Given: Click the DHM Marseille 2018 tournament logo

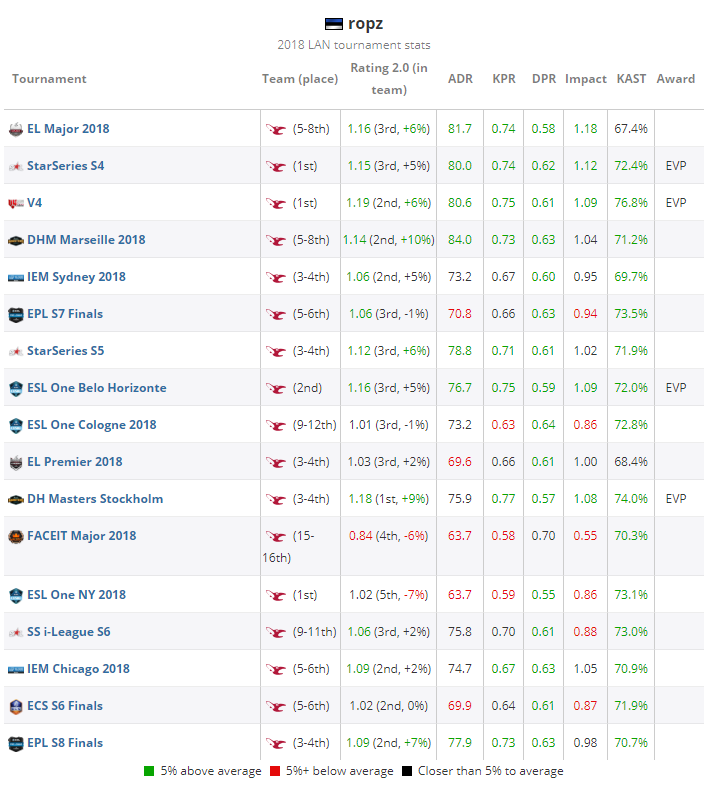Looking at the screenshot, I should [x=15, y=240].
